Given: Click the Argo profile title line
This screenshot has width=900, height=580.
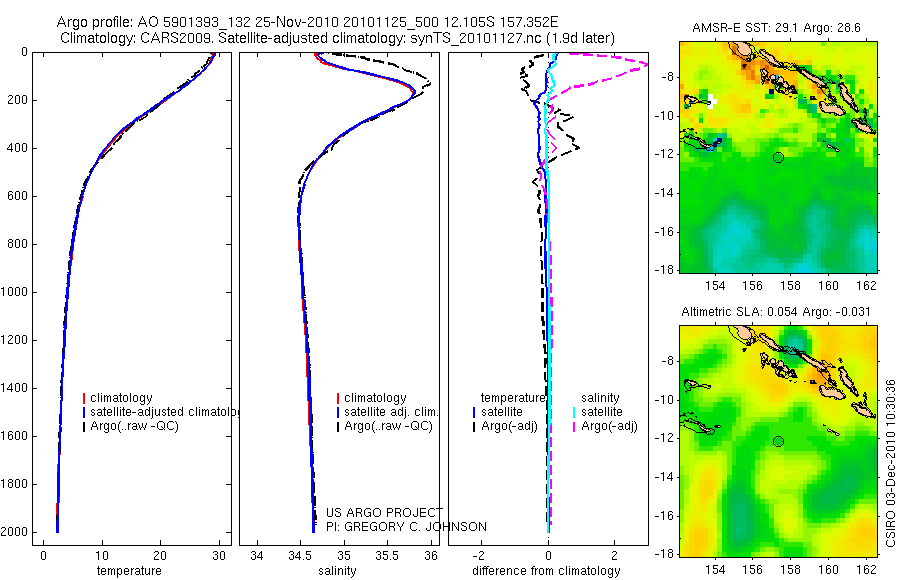Looking at the screenshot, I should click(307, 22).
